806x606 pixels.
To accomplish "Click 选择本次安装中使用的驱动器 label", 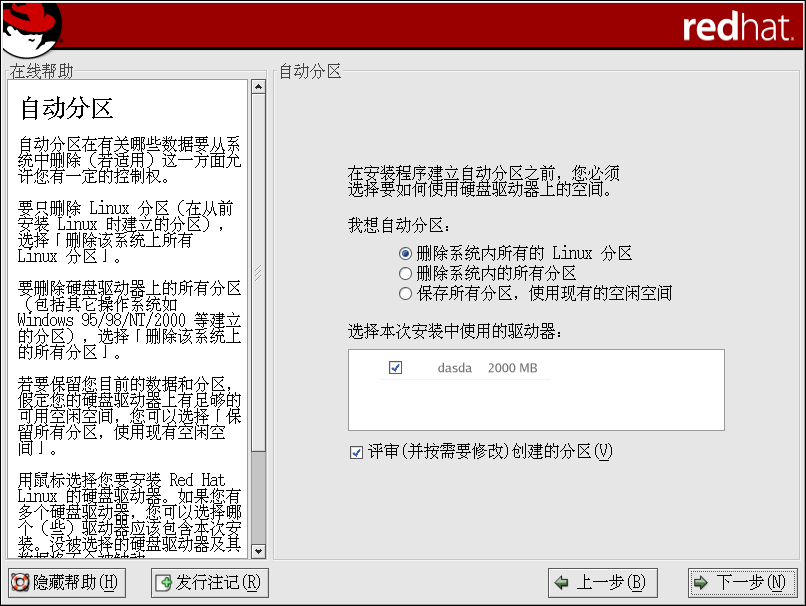I will [455, 332].
